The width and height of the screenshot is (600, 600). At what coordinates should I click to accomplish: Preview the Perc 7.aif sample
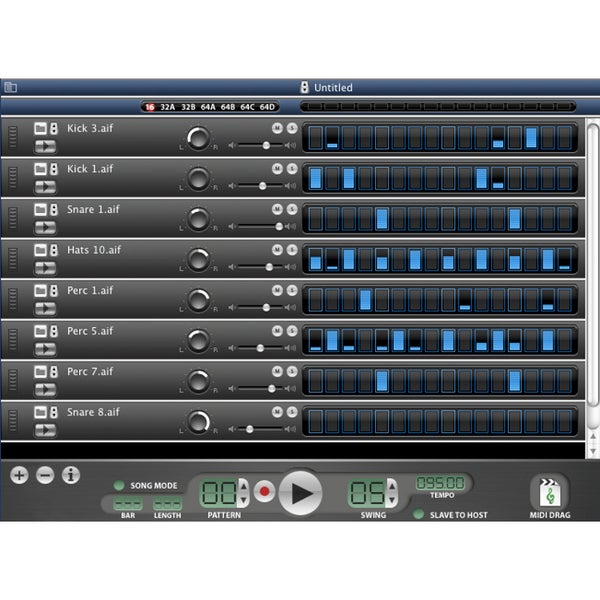45,390
